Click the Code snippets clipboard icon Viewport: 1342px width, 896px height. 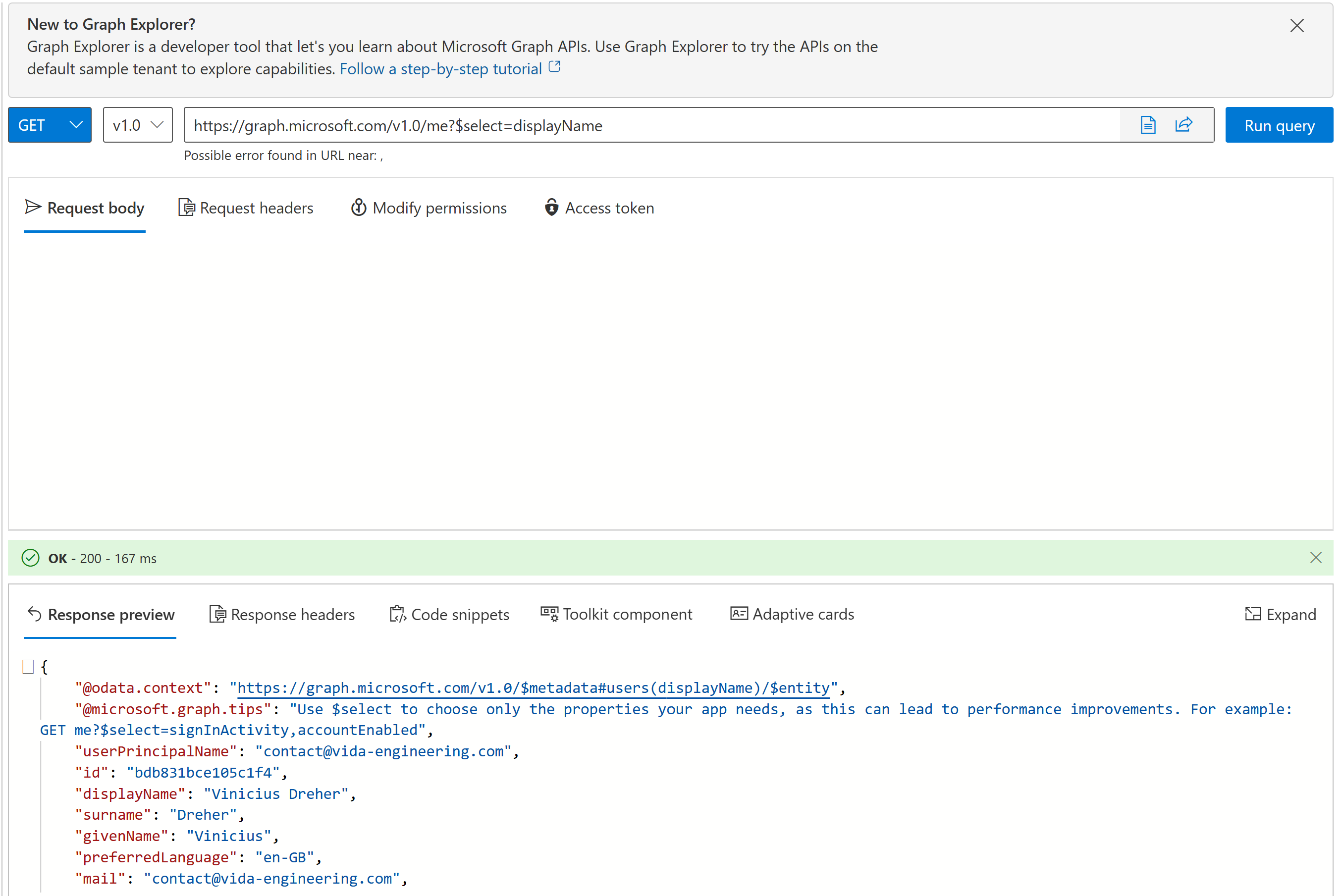pos(398,614)
